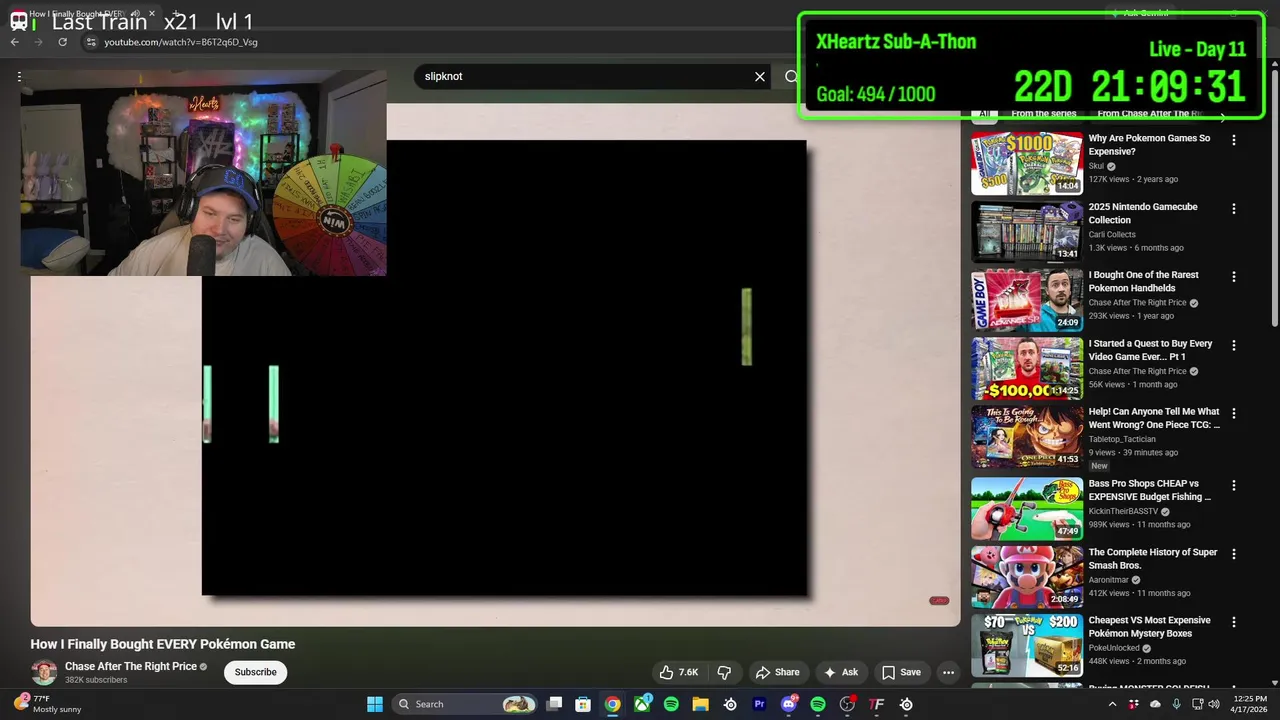The width and height of the screenshot is (1280, 720).
Task: Open 'Why Are Pokemon Games So Expensive?' thumbnail
Action: point(1027,163)
